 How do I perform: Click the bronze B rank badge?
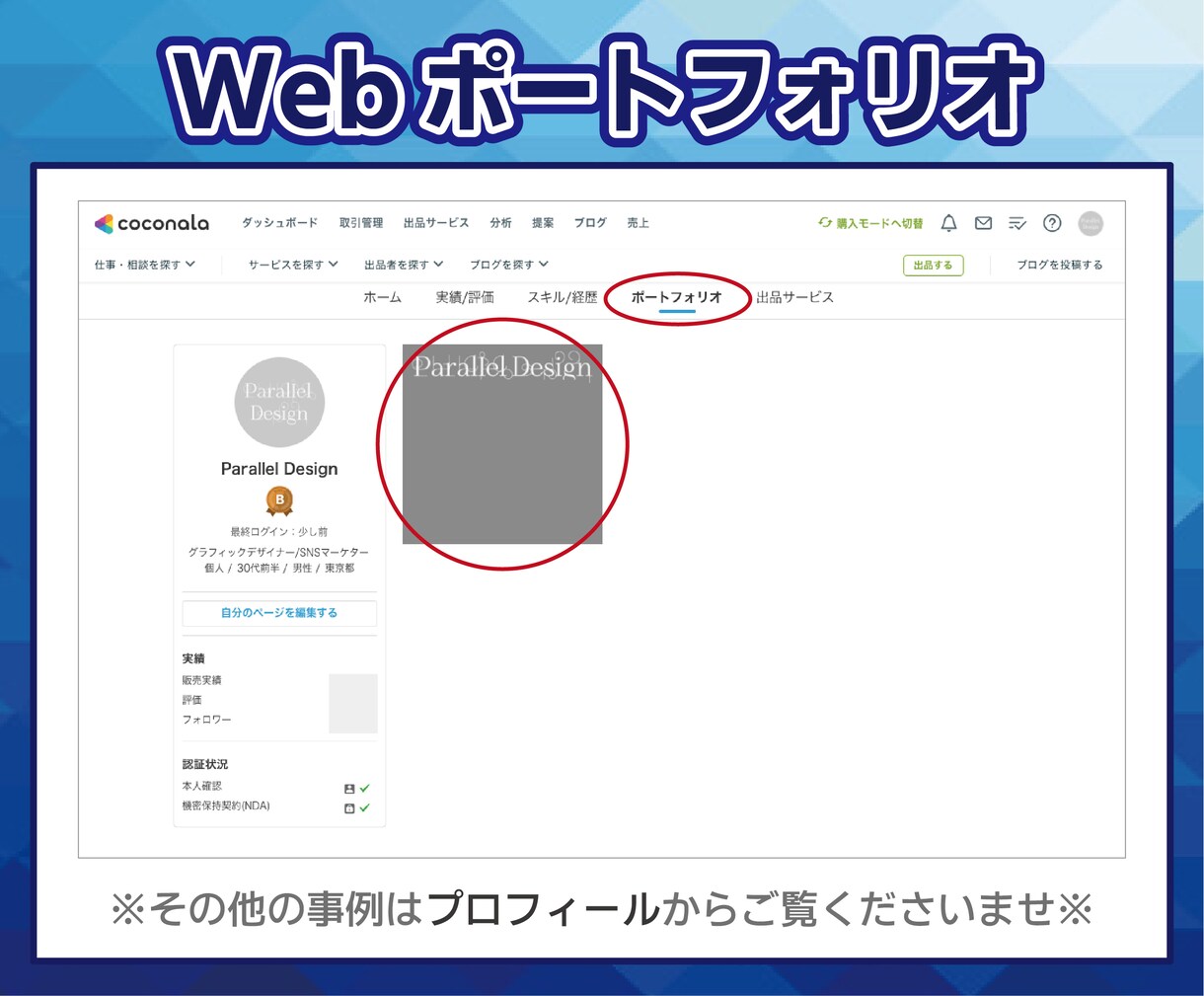point(279,501)
